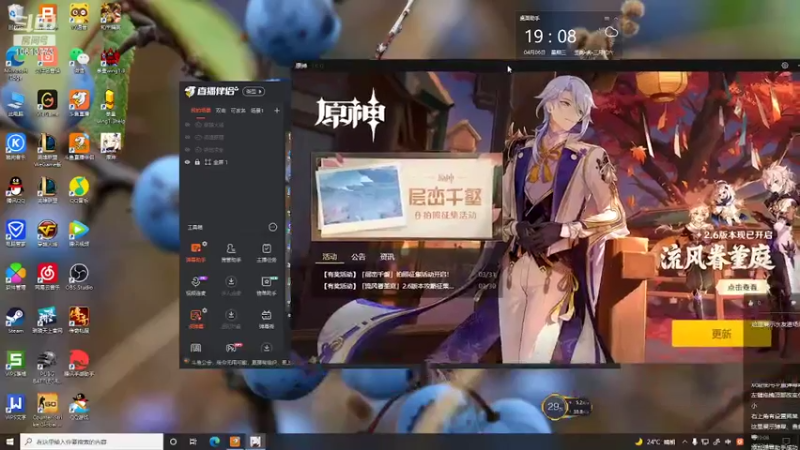800x450 pixels.
Task: Click the 19:08 time on the desktop clock widget
Action: [x=550, y=36]
